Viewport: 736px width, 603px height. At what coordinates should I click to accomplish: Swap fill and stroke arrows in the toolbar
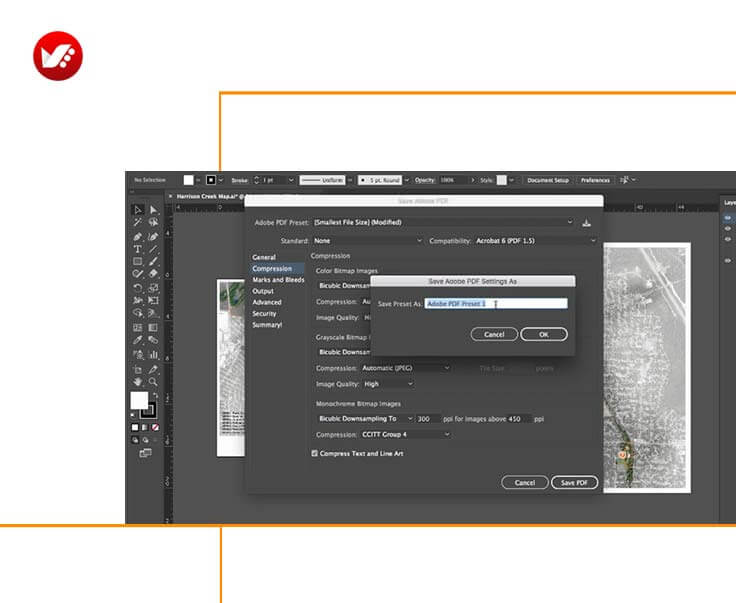point(155,396)
